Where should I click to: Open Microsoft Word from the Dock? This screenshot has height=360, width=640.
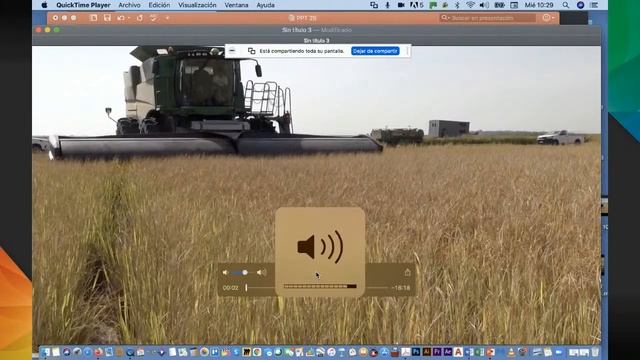tap(469, 352)
